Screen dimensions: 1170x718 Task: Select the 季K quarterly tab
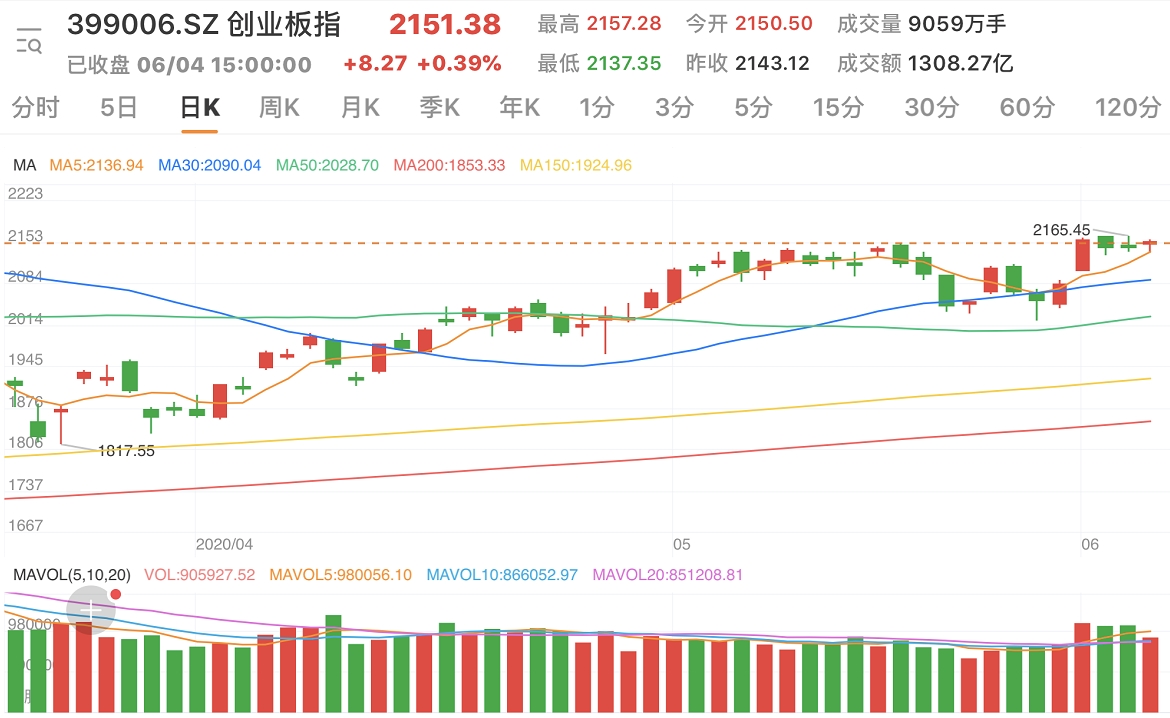pos(438,109)
